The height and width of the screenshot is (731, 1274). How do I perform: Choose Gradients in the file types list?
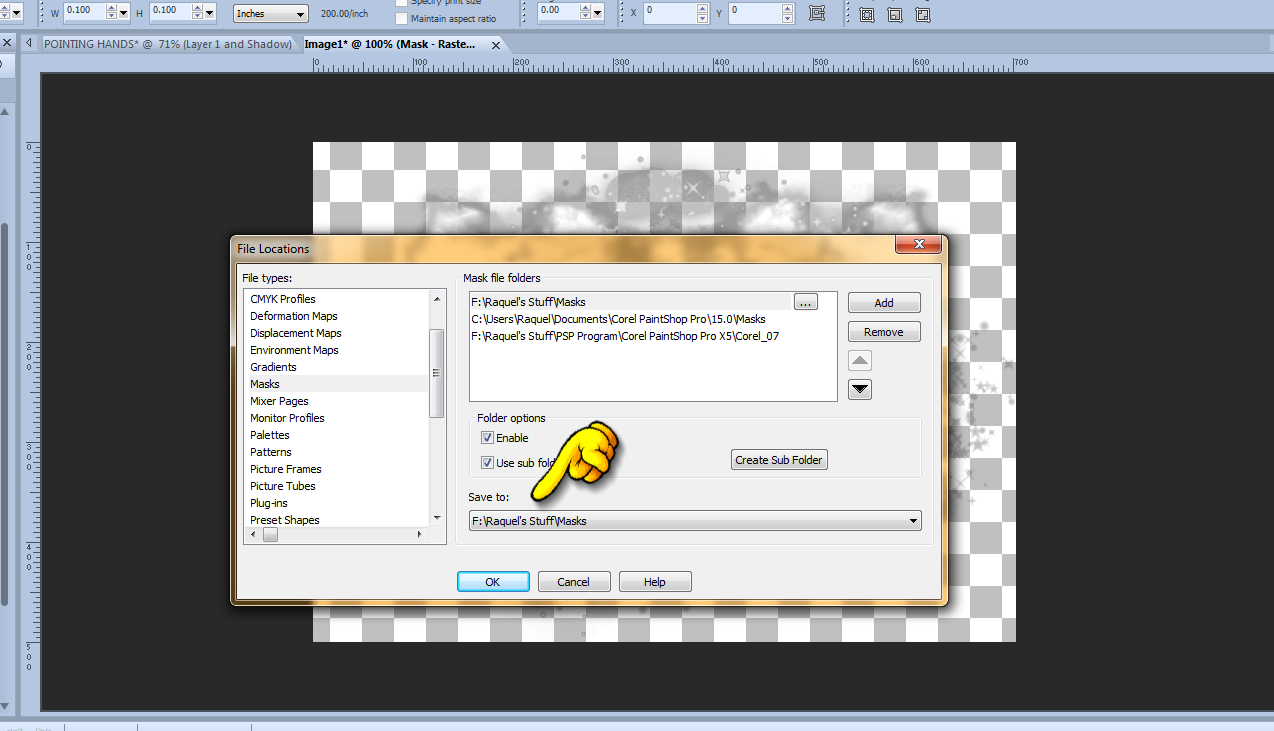(x=273, y=367)
